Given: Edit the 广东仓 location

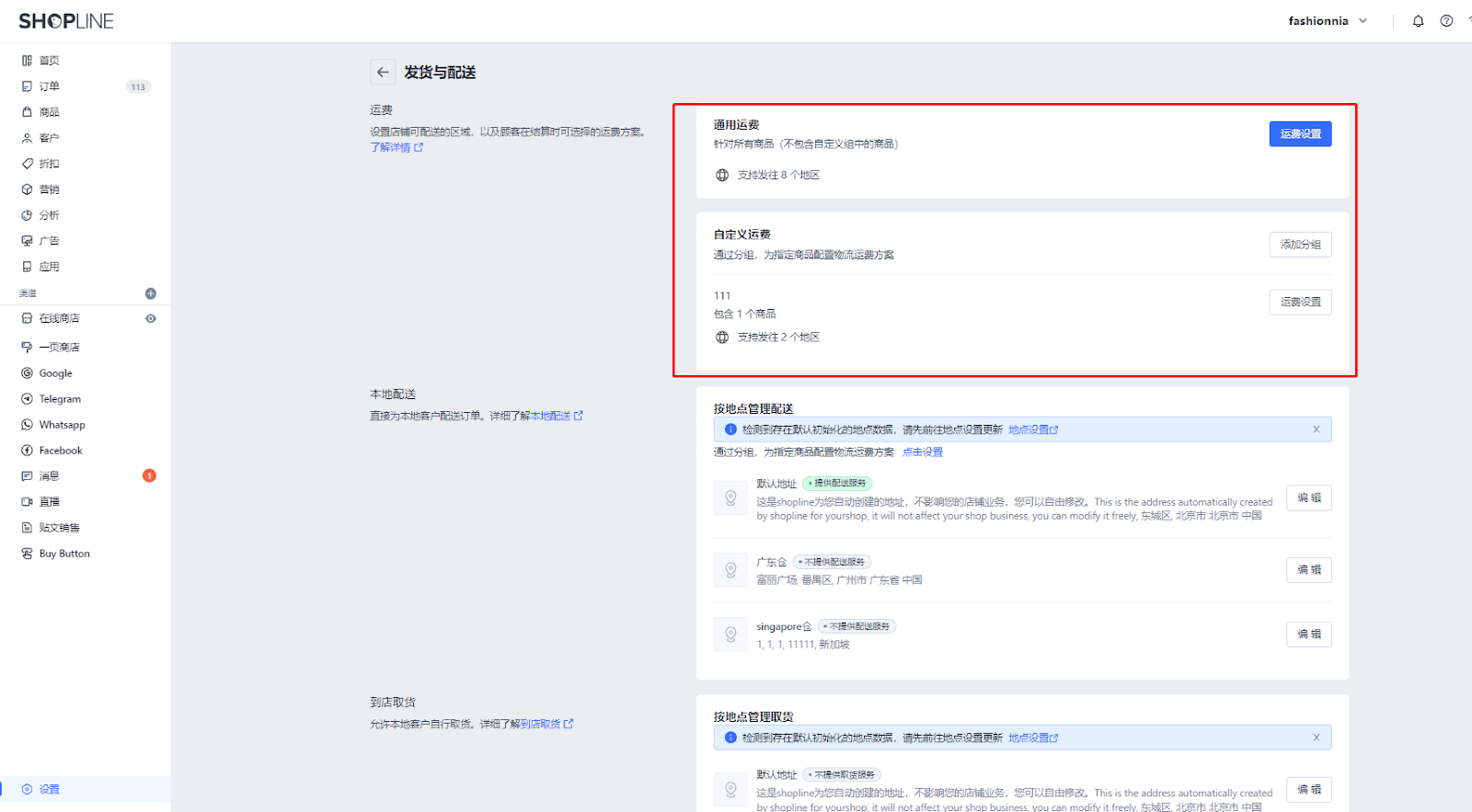Looking at the screenshot, I should (x=1308, y=570).
